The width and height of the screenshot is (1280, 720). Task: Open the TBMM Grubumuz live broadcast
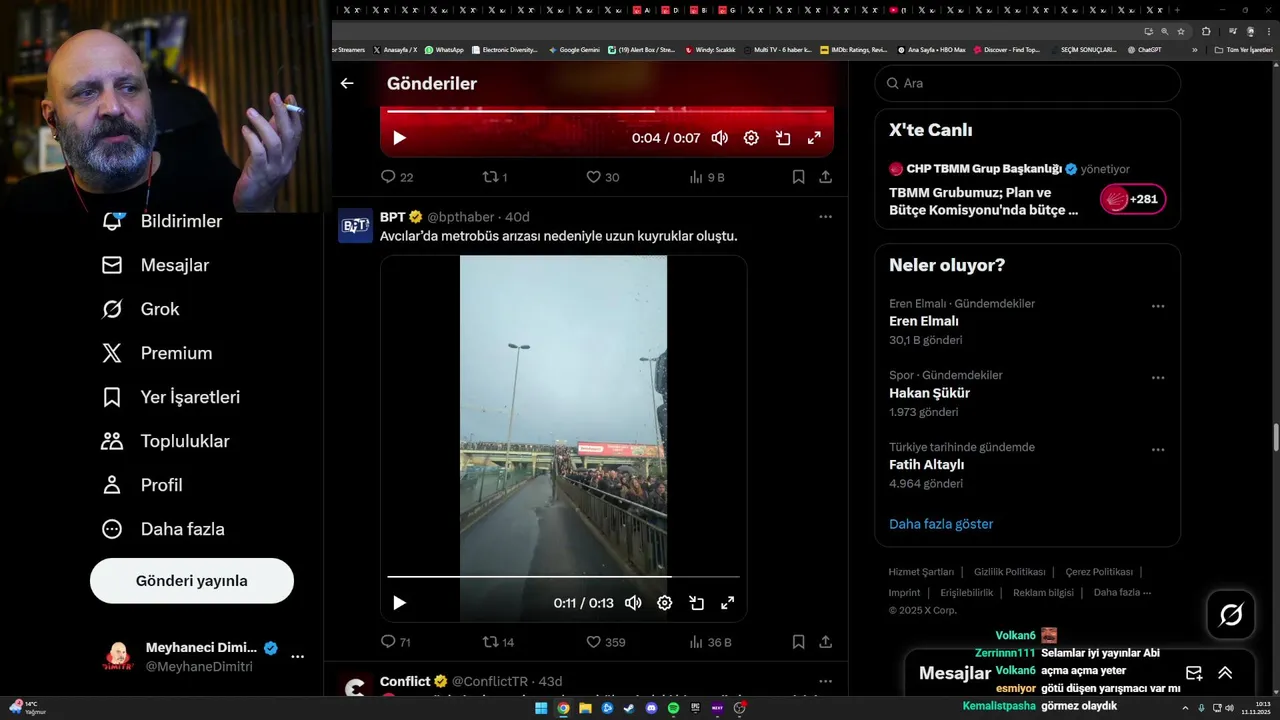pos(986,201)
